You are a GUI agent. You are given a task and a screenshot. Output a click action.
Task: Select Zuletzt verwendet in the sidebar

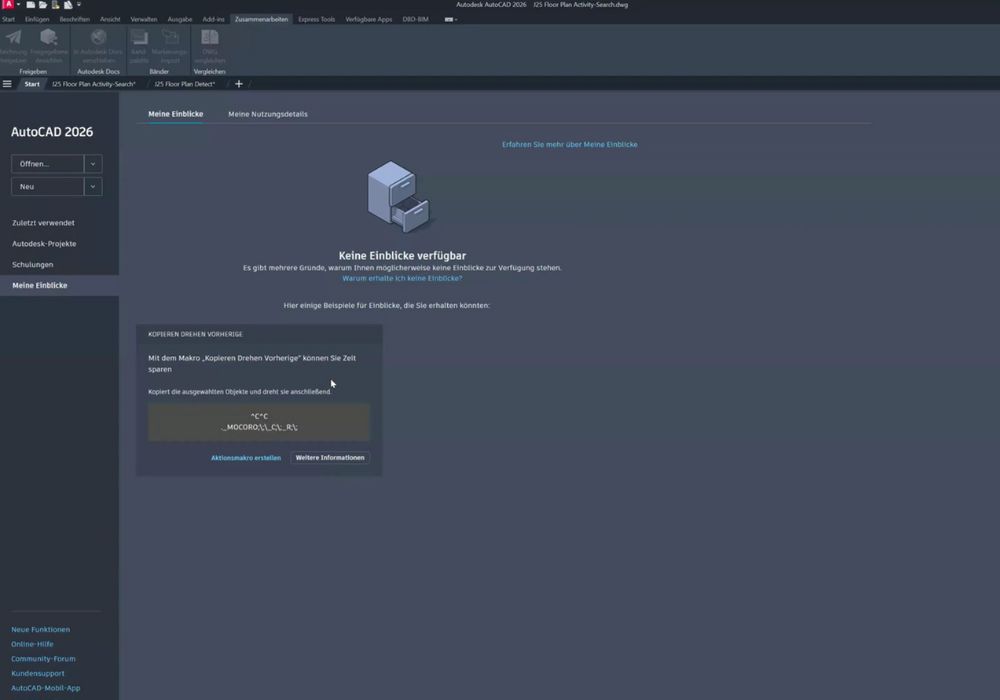click(x=43, y=223)
